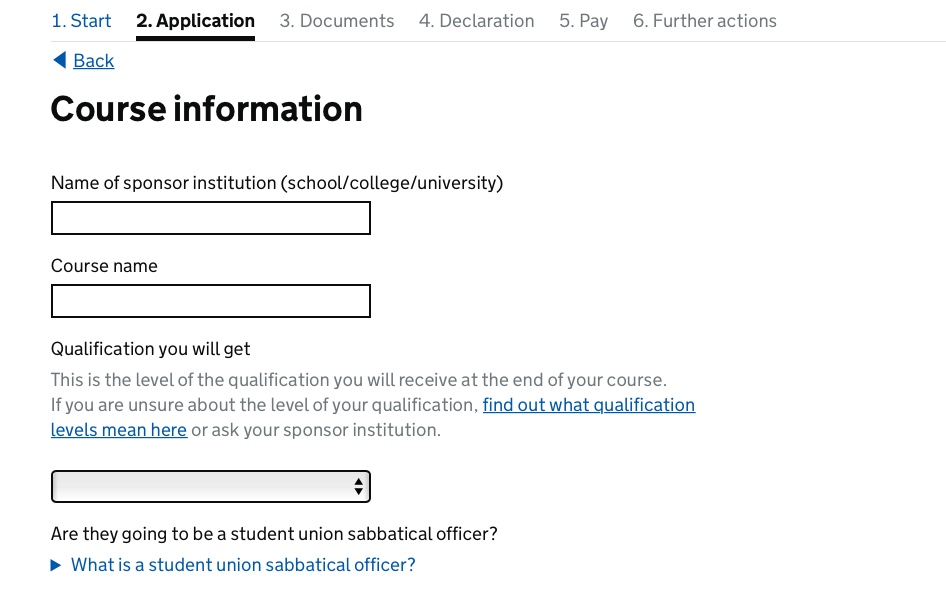Click the sabbatical officer question text
Viewport: 946px width, 605px height.
tap(274, 534)
